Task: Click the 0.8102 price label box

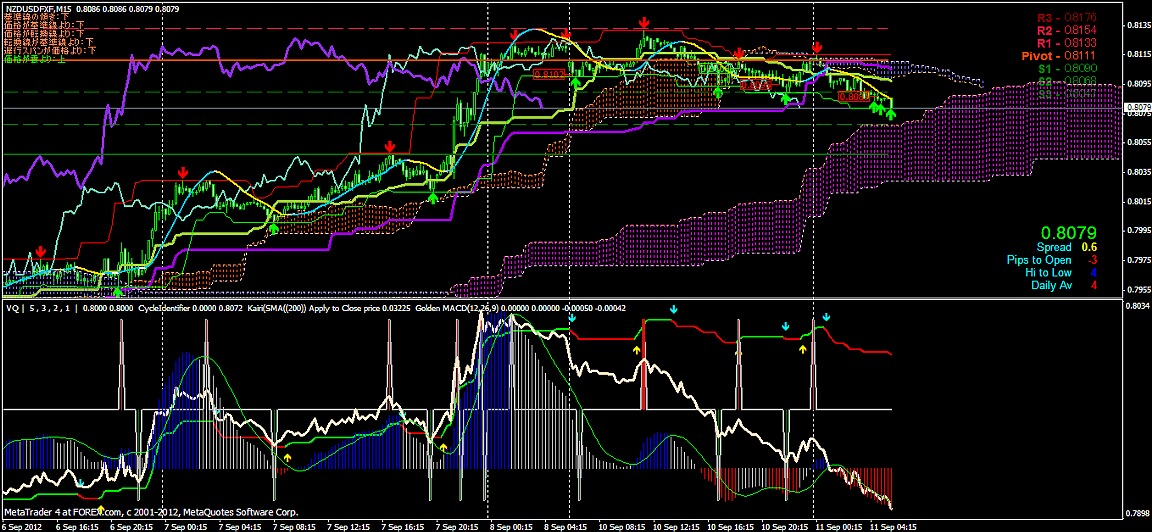Action: (549, 74)
